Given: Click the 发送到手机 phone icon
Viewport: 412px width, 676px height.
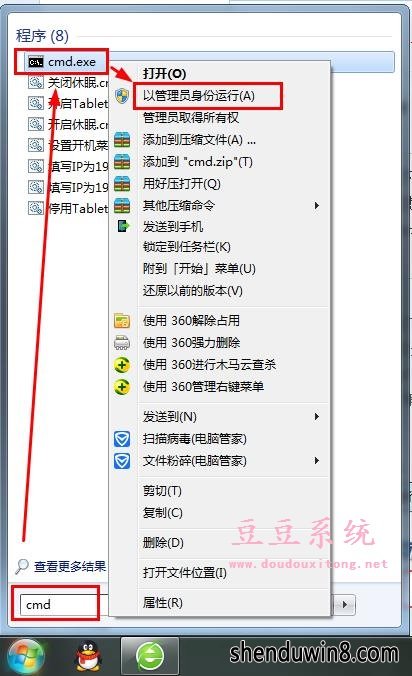Looking at the screenshot, I should point(123,226).
